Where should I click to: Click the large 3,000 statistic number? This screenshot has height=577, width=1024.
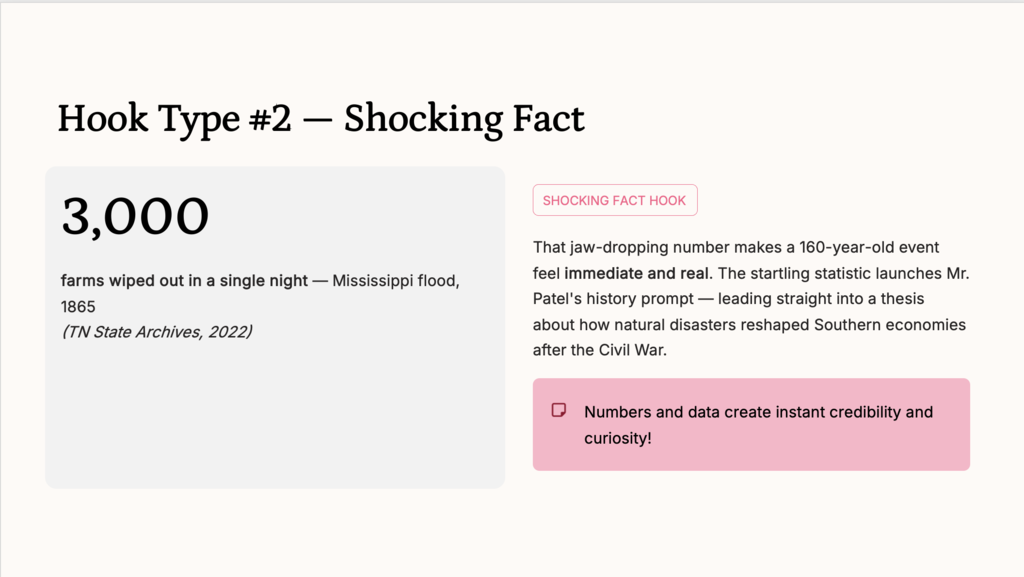(x=135, y=216)
